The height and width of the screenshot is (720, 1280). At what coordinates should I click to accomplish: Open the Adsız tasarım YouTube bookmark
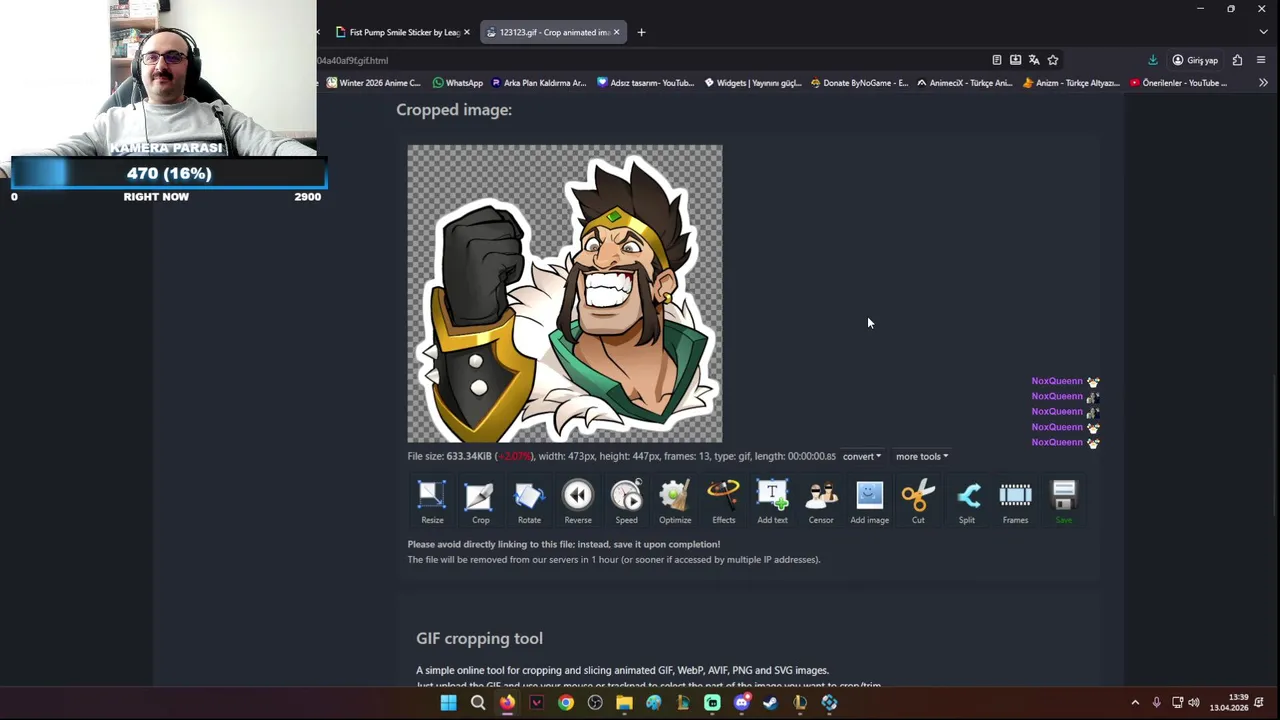pos(645,83)
